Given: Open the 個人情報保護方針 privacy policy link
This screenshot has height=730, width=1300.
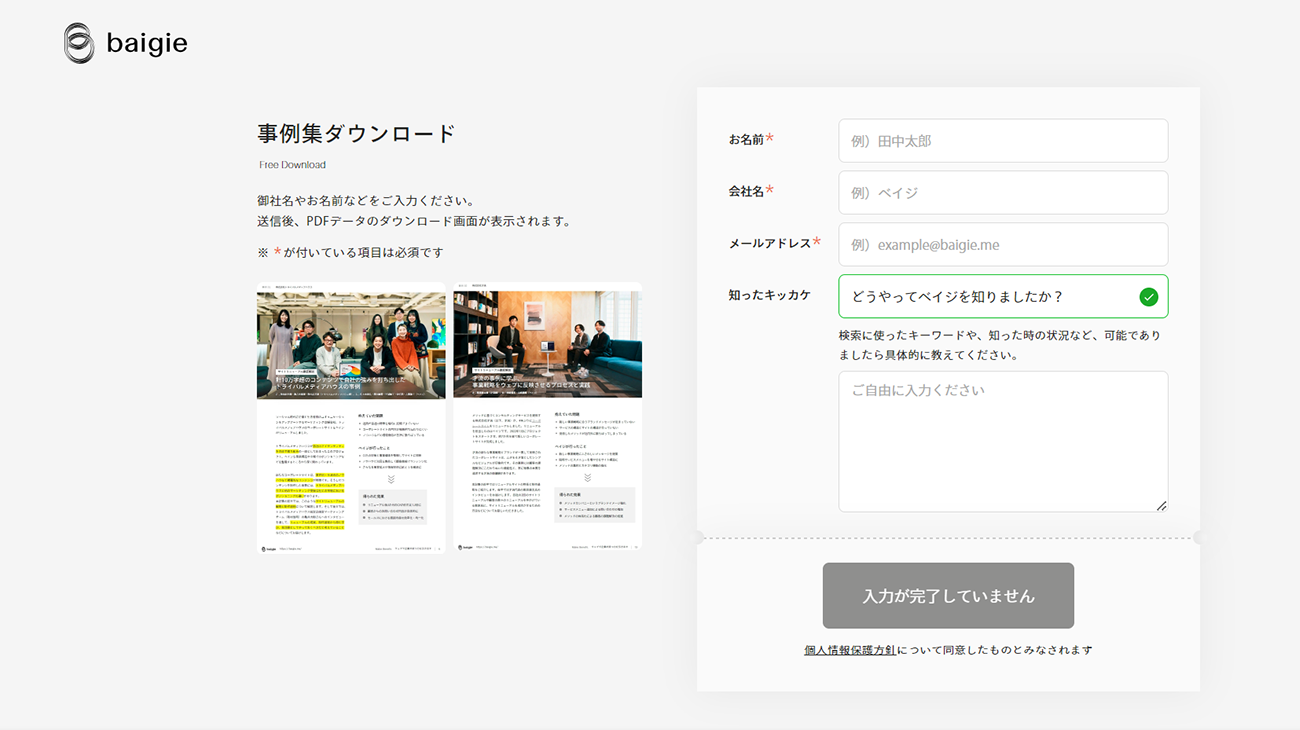Looking at the screenshot, I should 849,649.
